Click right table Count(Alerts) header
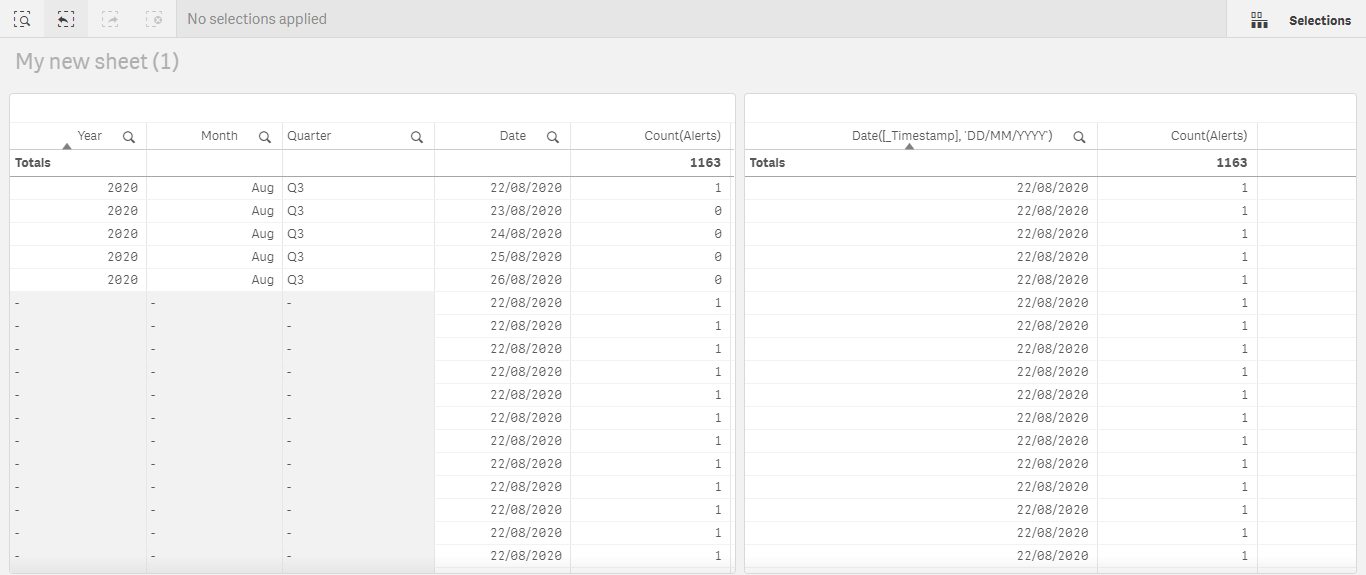The image size is (1366, 575). click(x=1208, y=136)
